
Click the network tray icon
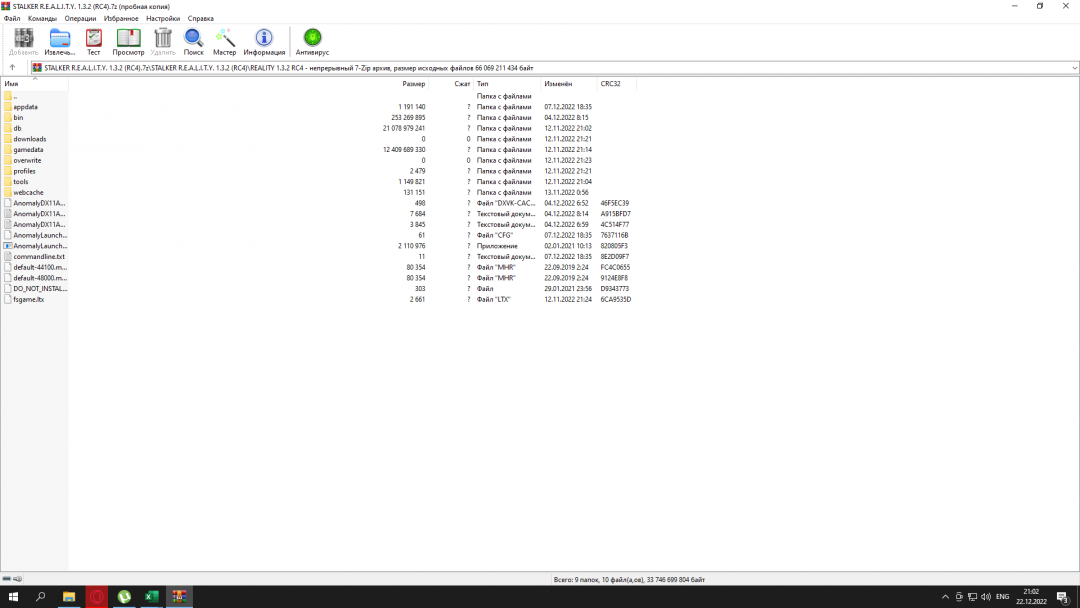pyautogui.click(x=972, y=597)
